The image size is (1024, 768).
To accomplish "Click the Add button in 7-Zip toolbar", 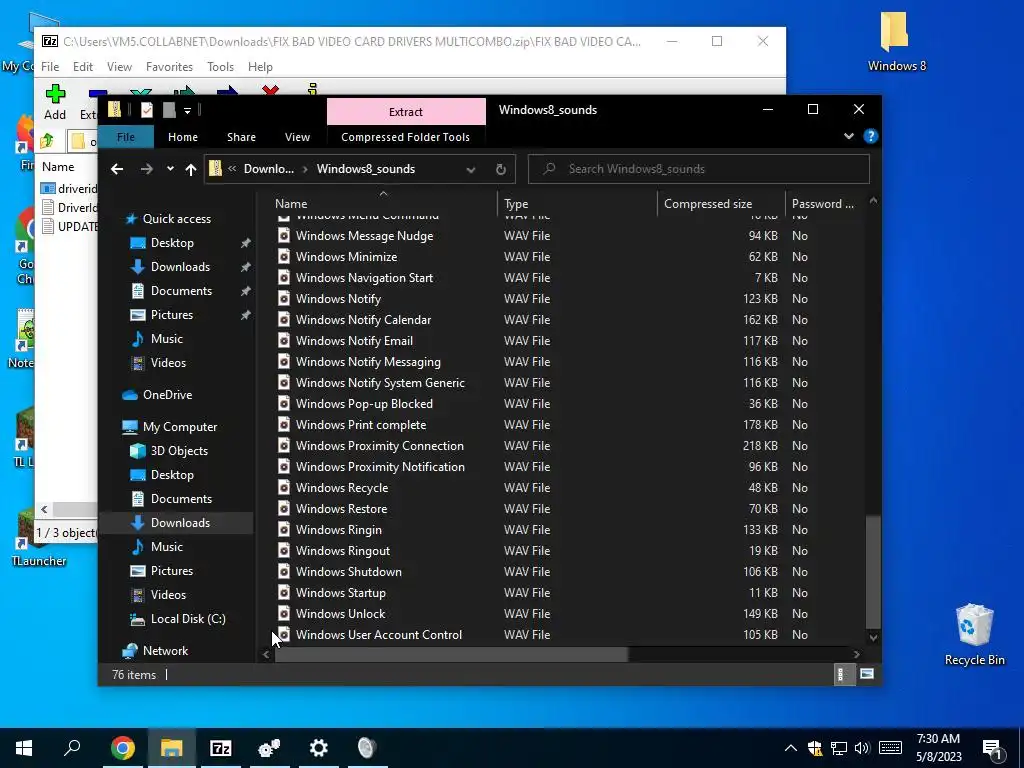I will click(55, 103).
